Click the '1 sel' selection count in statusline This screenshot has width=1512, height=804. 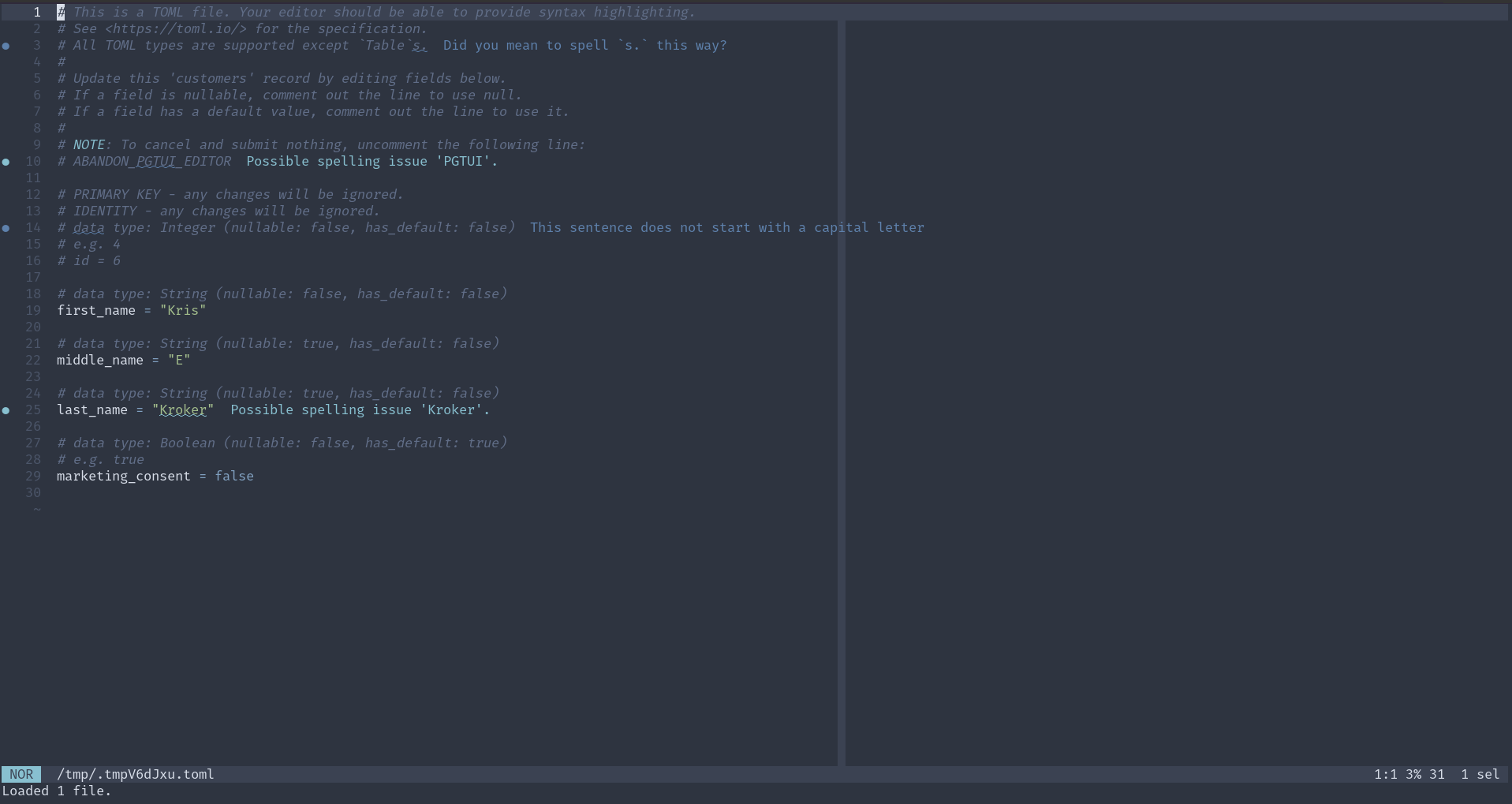[x=1480, y=774]
